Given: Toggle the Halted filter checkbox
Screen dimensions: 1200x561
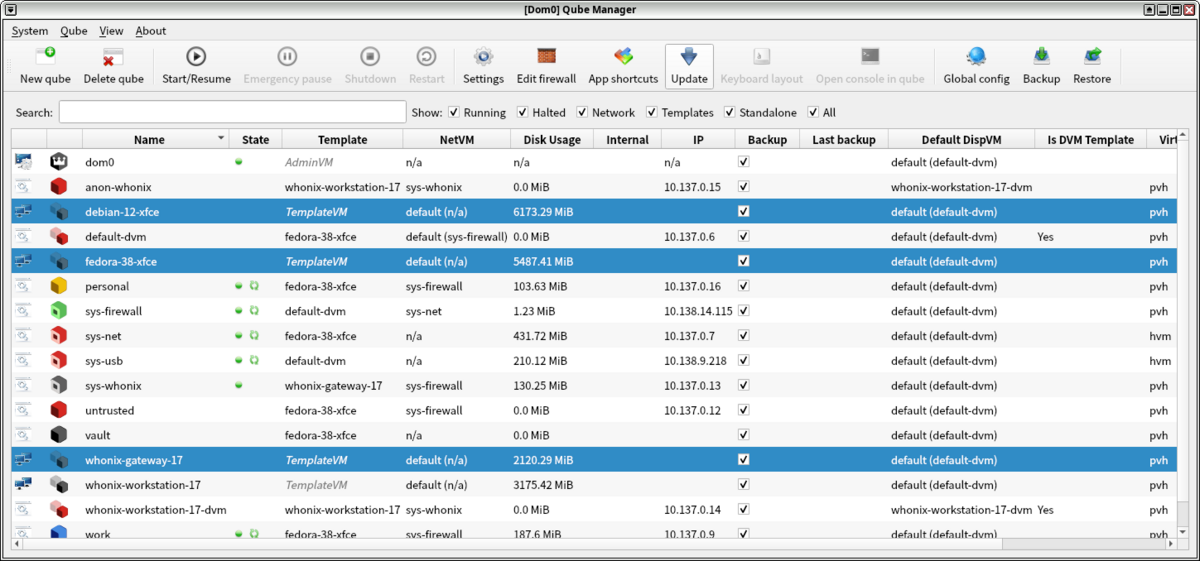Looking at the screenshot, I should (x=522, y=112).
